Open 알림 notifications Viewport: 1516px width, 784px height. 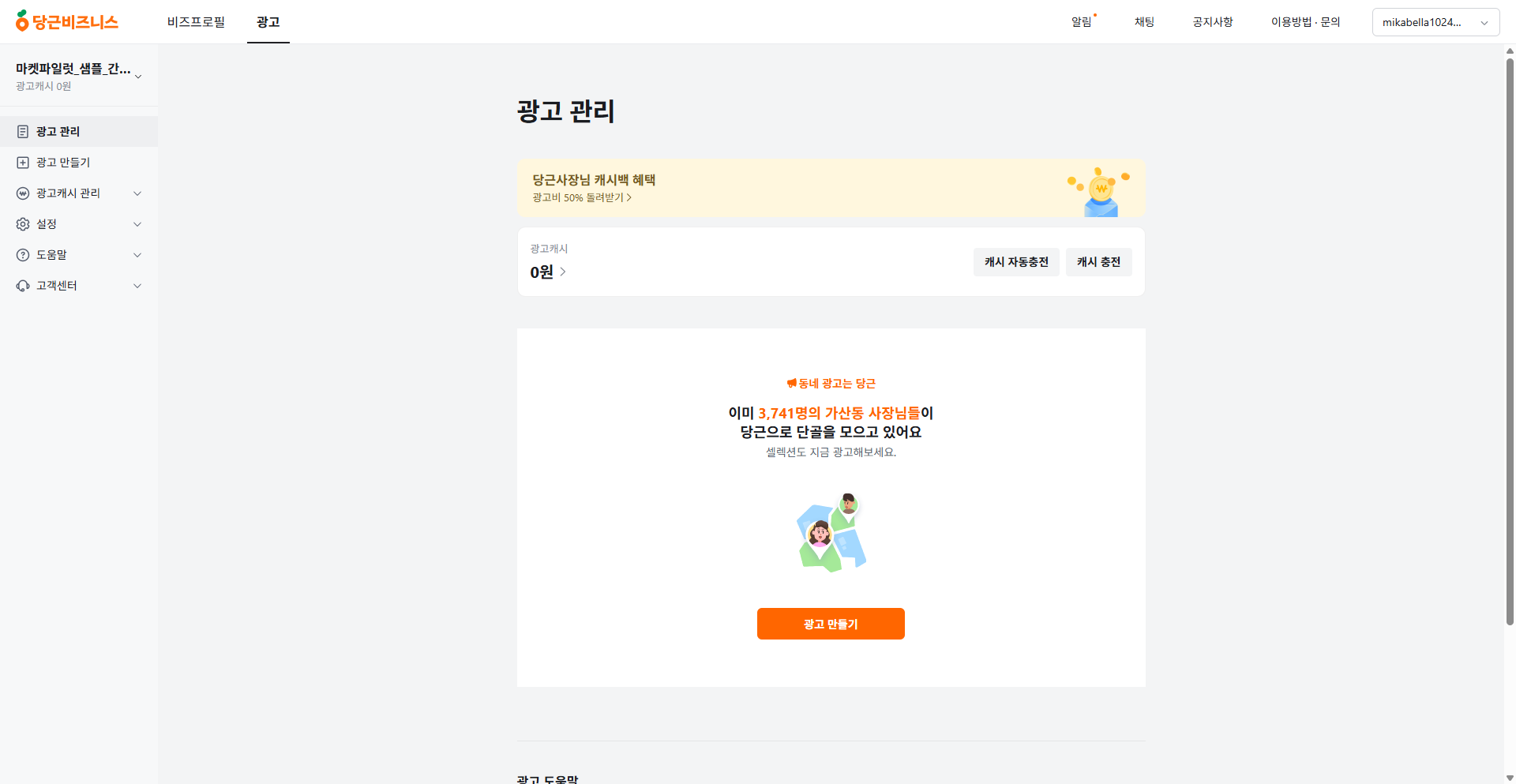tap(1082, 22)
